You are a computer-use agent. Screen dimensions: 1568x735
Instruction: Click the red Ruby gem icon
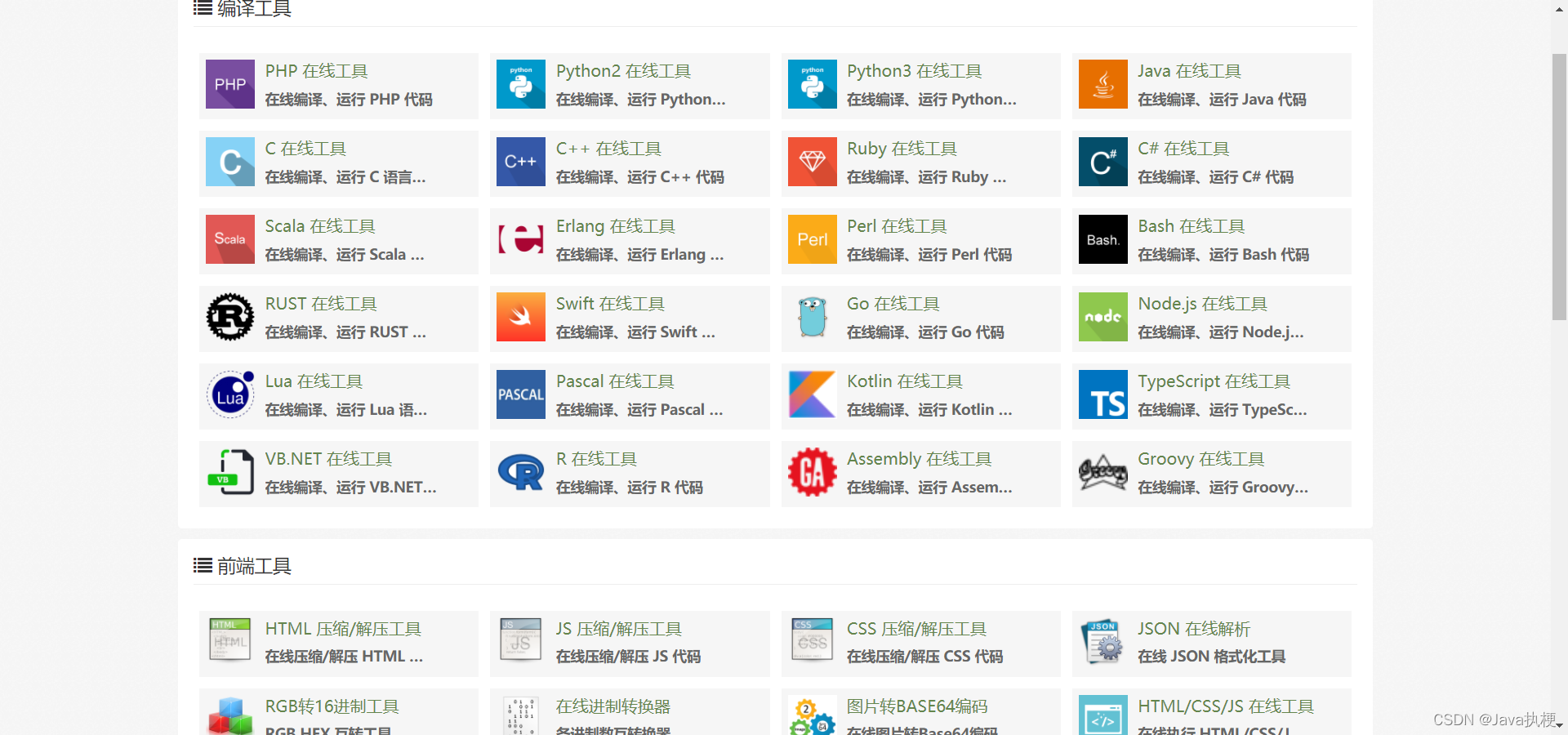(813, 162)
